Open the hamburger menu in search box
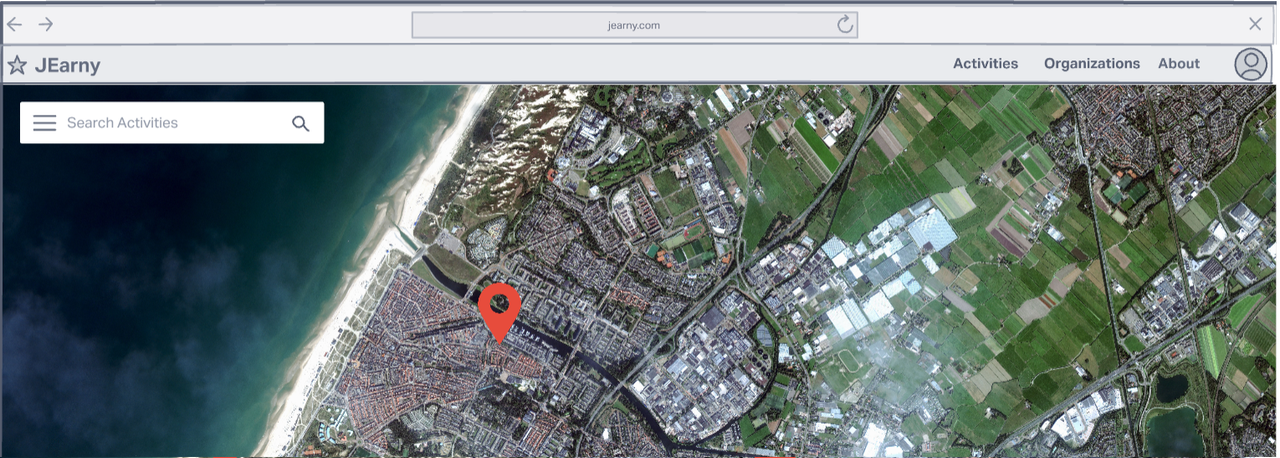Image resolution: width=1280 pixels, height=458 pixels. (44, 123)
